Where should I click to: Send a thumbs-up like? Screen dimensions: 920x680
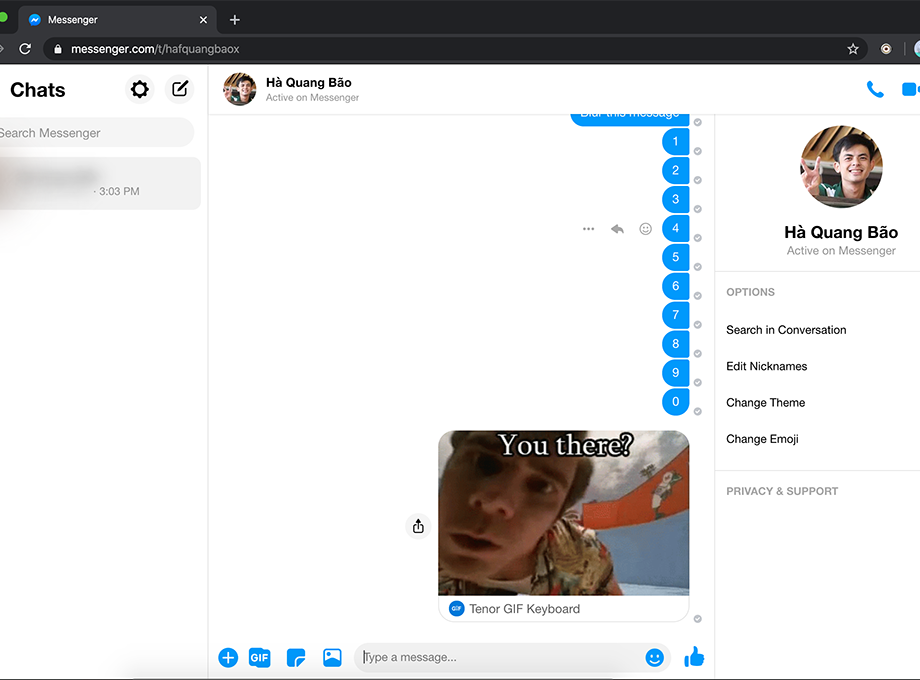point(694,657)
